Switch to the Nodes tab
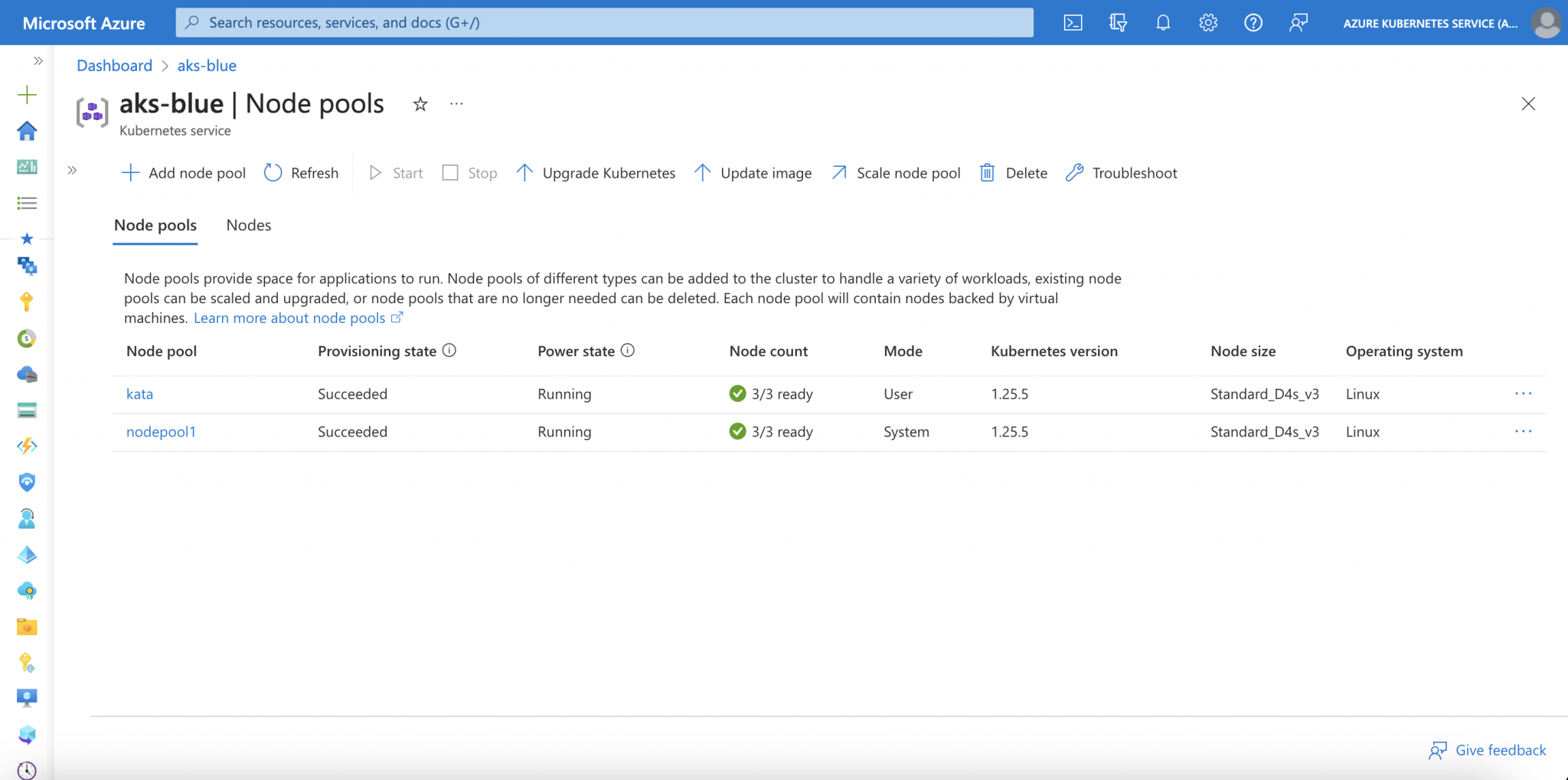Screen dimensions: 1568x780 pyautogui.click(x=248, y=225)
